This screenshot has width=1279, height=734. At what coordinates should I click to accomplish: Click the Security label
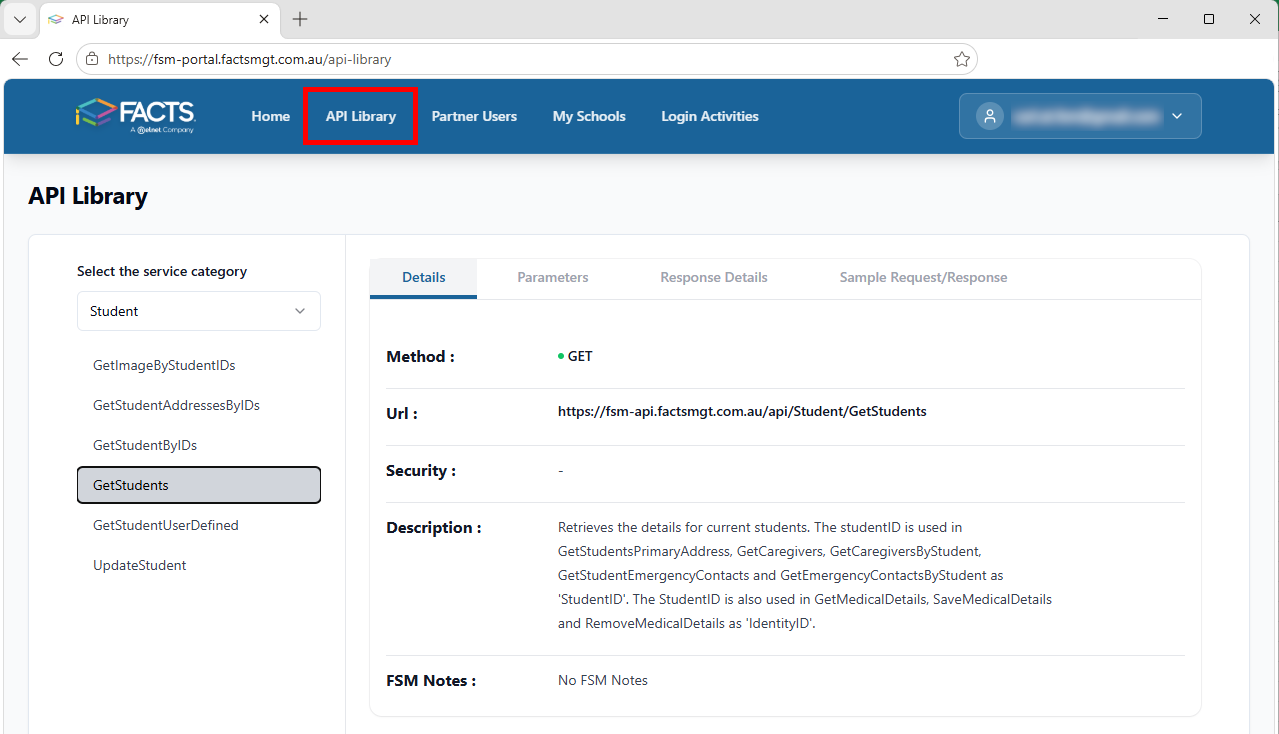[x=421, y=470]
